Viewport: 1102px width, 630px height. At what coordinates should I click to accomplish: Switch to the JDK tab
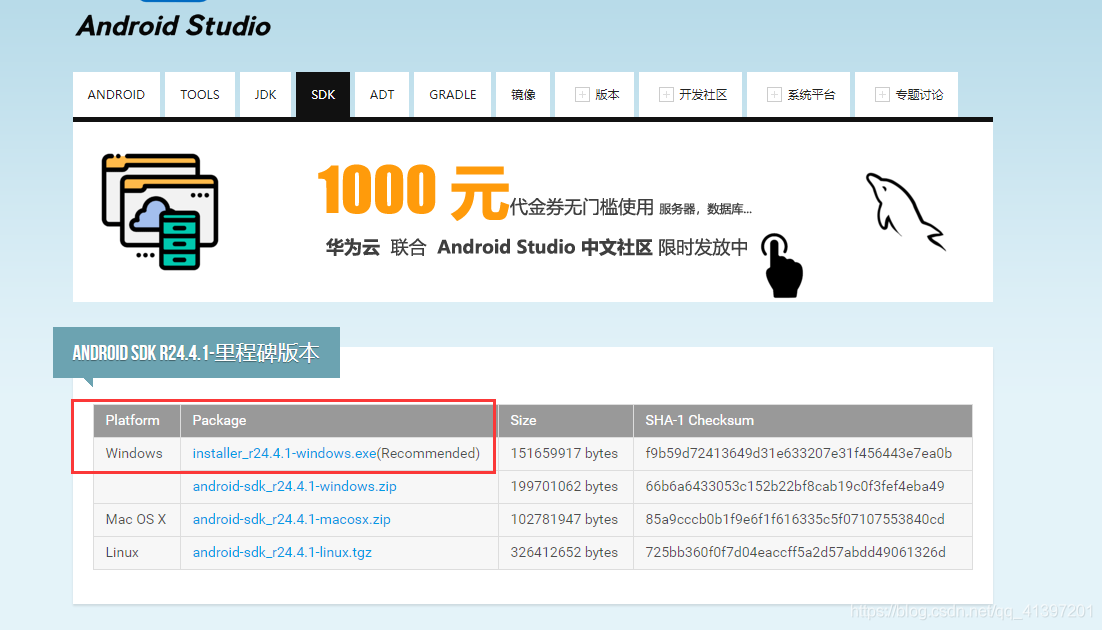coord(265,94)
